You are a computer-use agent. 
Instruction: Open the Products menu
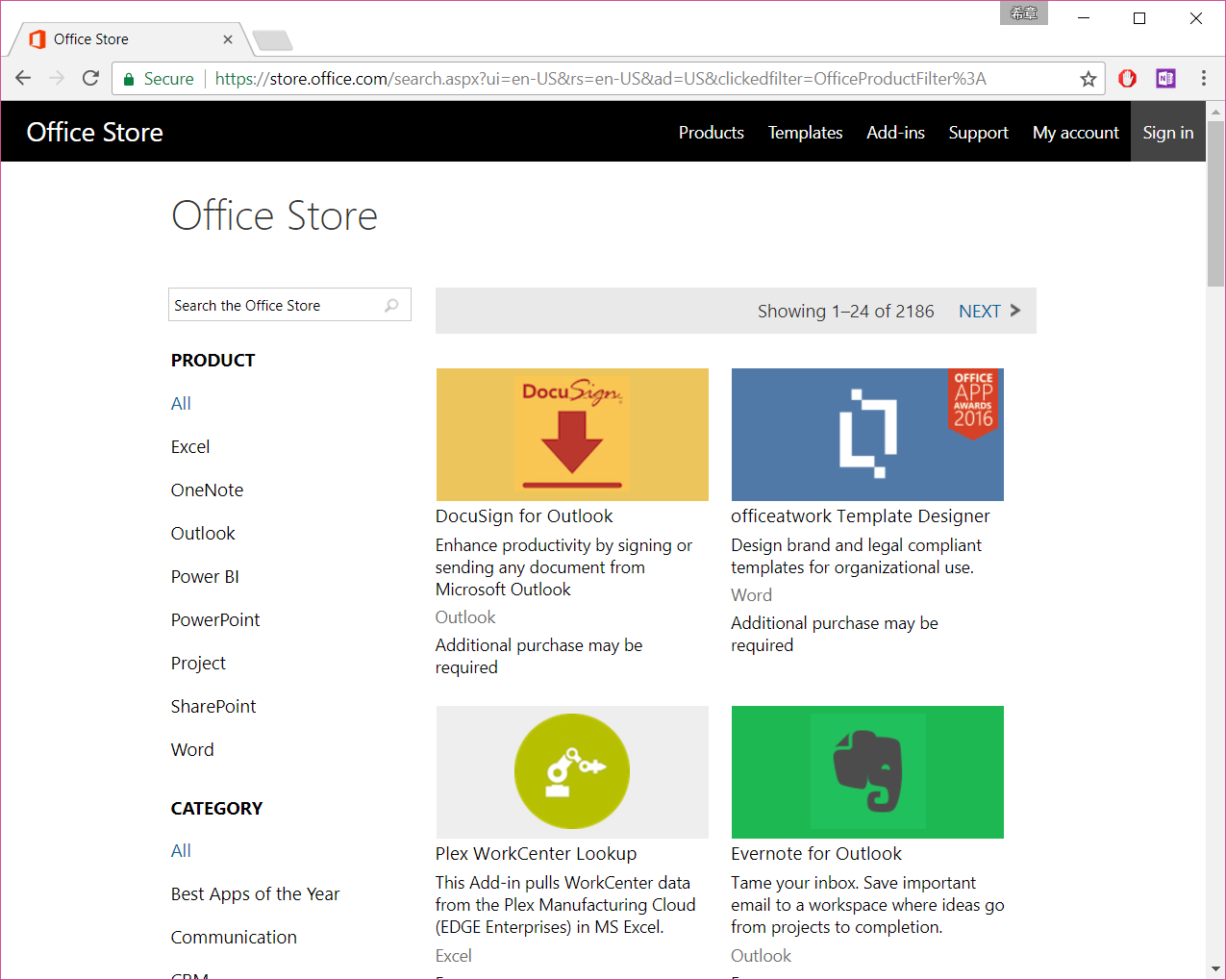(x=711, y=132)
